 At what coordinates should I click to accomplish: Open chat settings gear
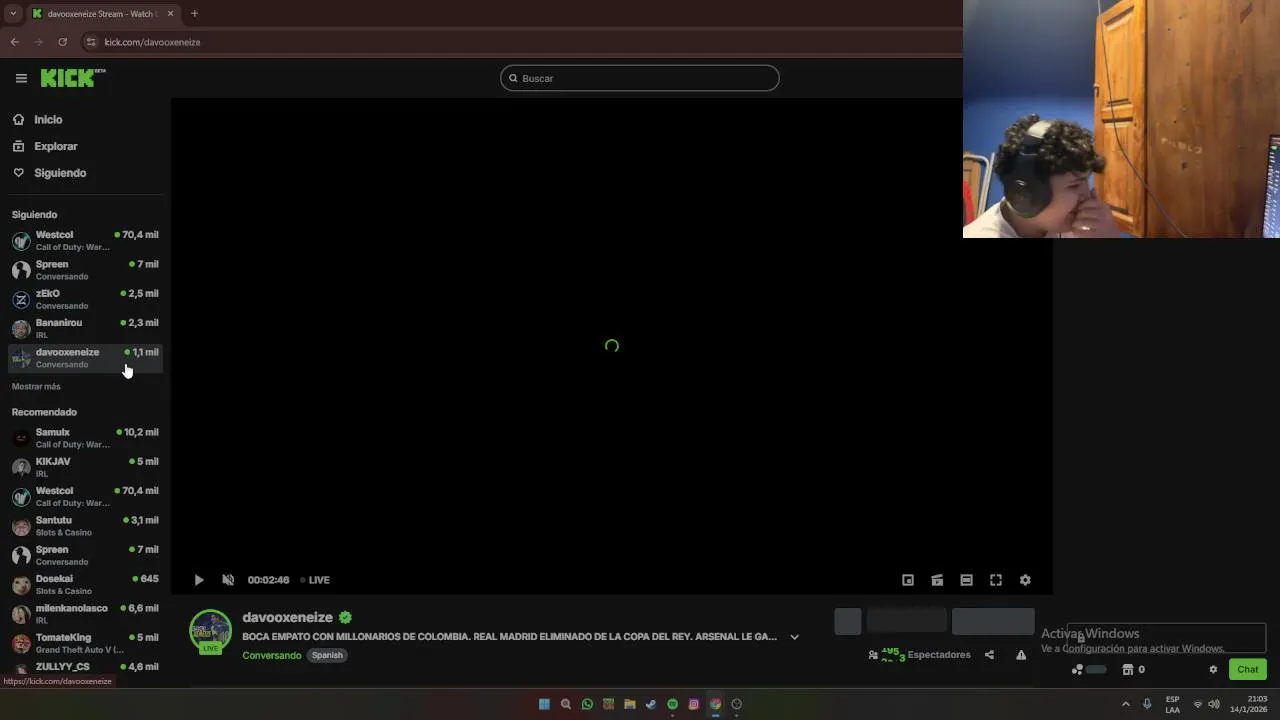[x=1213, y=669]
